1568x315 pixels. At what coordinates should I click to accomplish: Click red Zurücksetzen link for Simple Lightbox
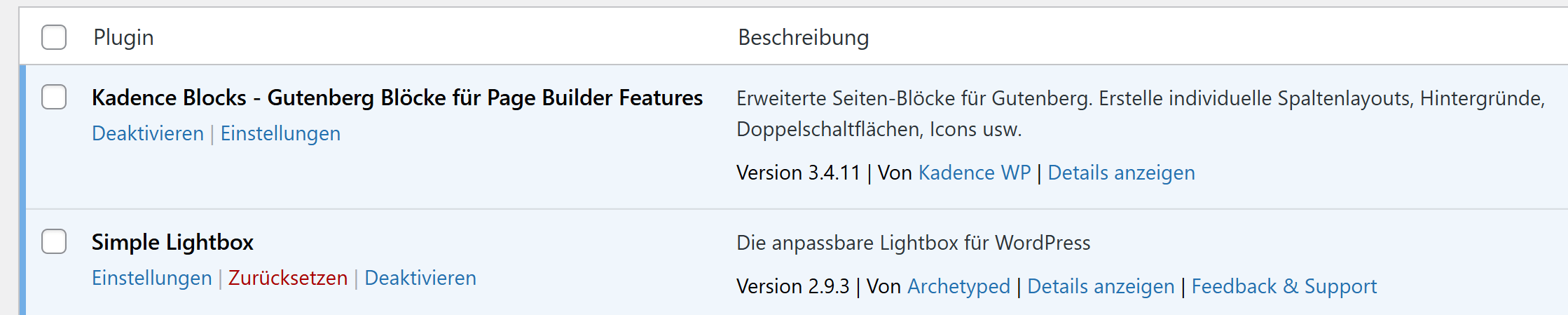point(288,278)
